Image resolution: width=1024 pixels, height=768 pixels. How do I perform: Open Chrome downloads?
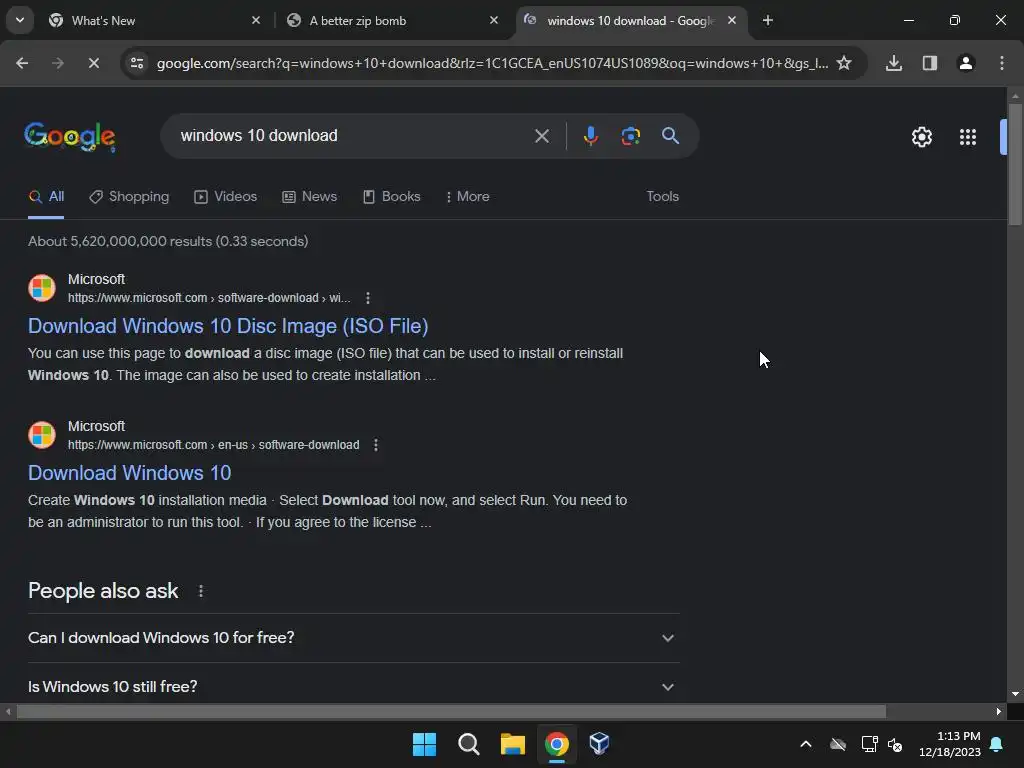click(x=893, y=63)
